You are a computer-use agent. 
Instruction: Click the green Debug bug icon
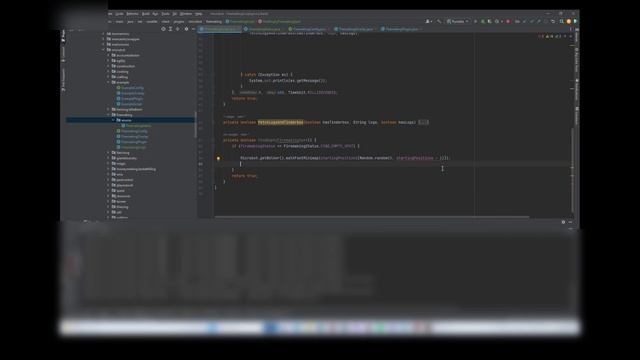482,21
